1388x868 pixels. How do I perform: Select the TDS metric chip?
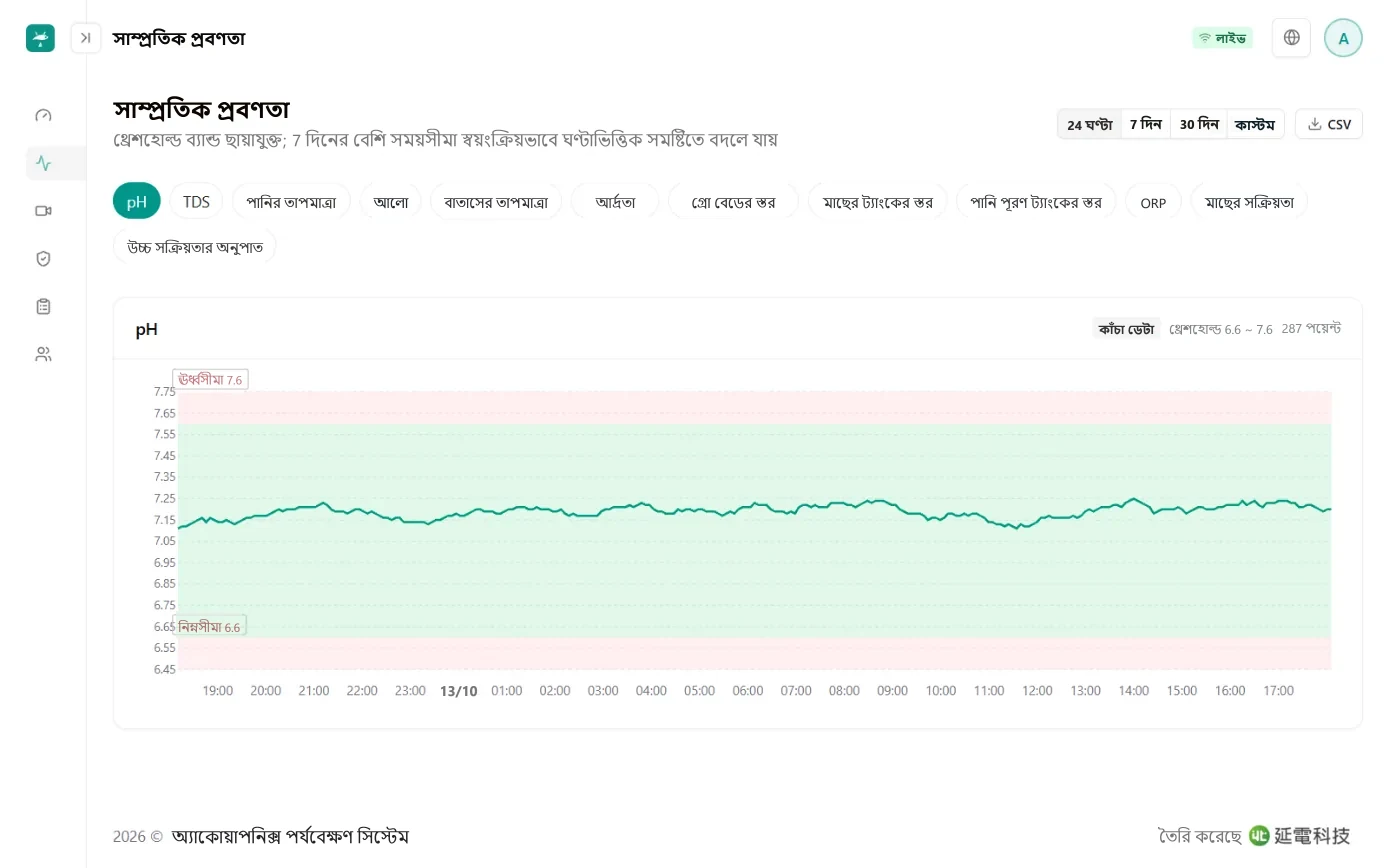(196, 202)
